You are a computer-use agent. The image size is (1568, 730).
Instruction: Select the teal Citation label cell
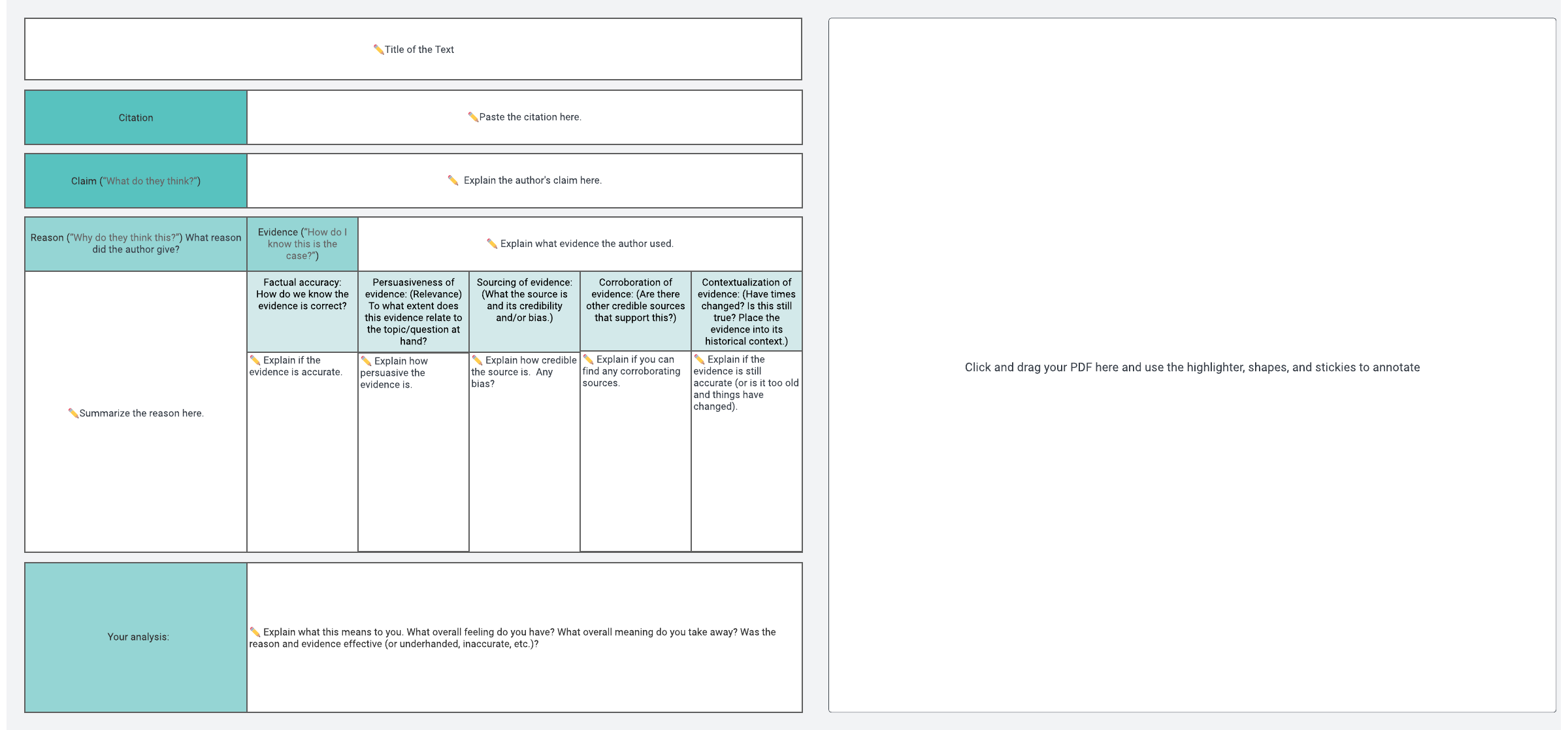coord(136,118)
